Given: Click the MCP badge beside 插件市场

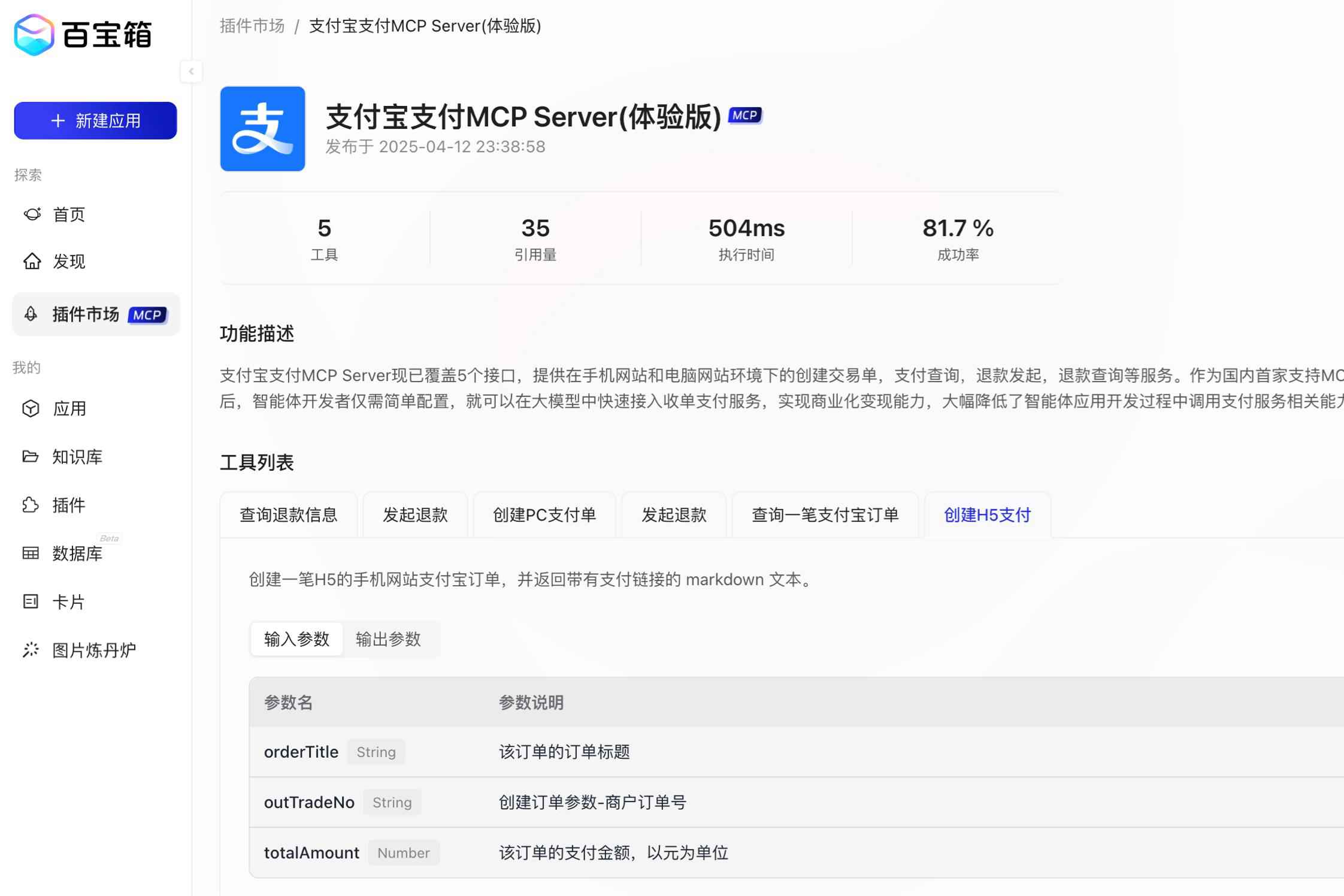Looking at the screenshot, I should 147,315.
